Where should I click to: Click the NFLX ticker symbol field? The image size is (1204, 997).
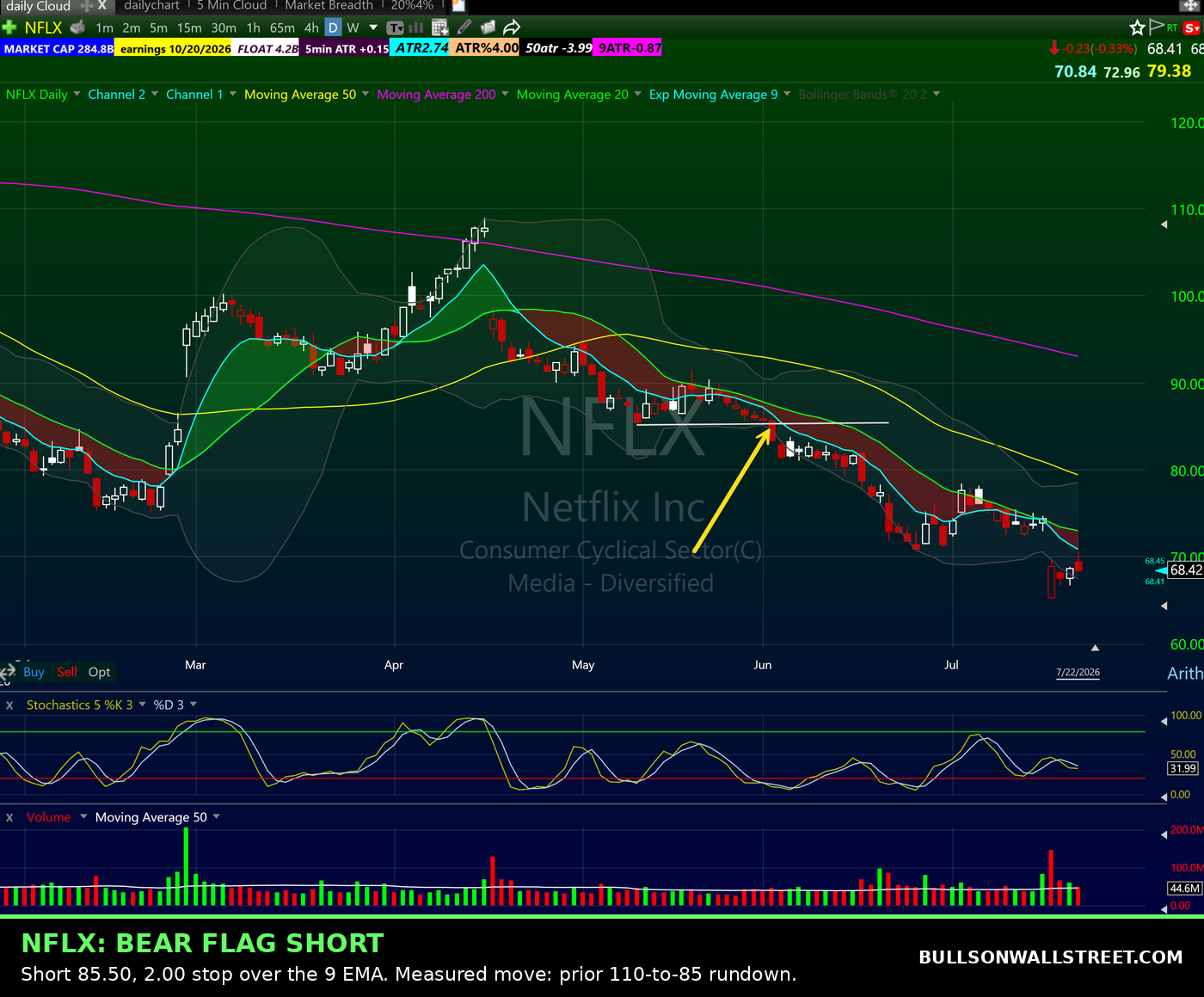pyautogui.click(x=43, y=28)
